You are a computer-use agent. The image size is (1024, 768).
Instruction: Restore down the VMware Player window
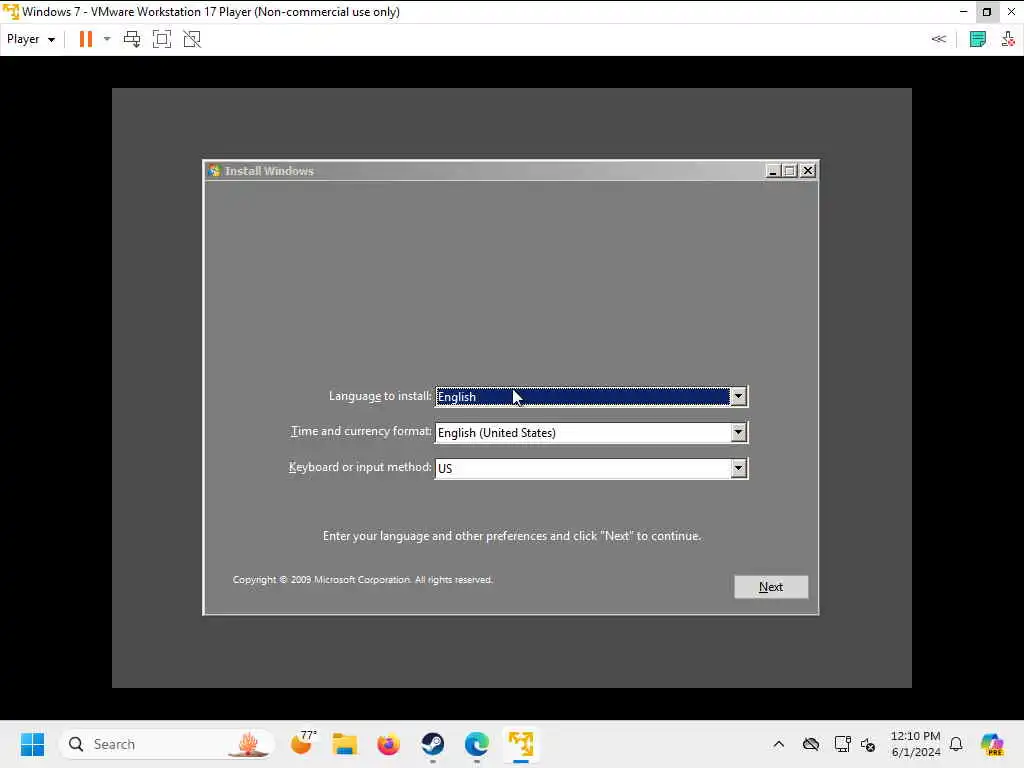987,12
